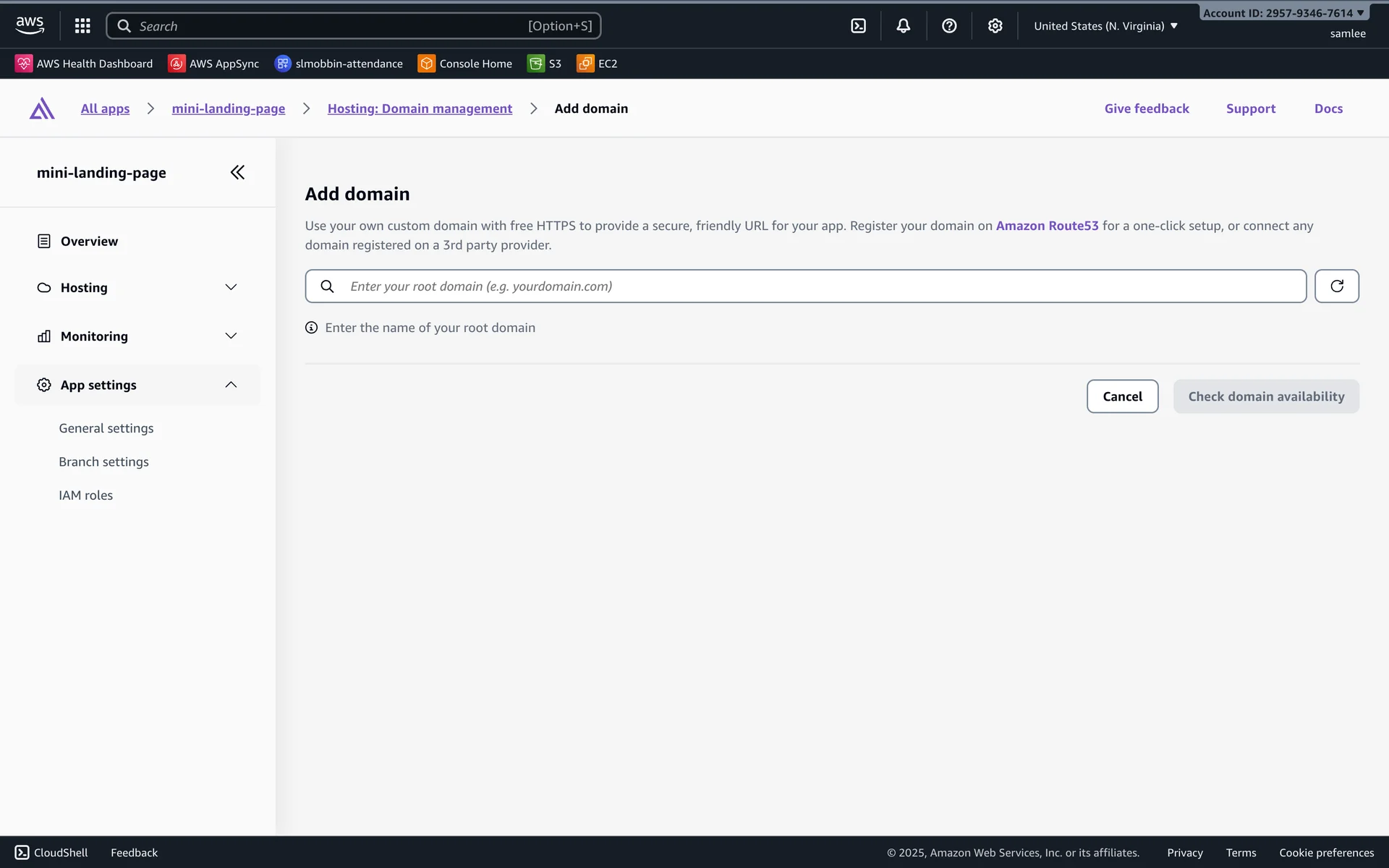This screenshot has width=1389, height=868.
Task: Click the Cancel button
Action: pyautogui.click(x=1122, y=396)
